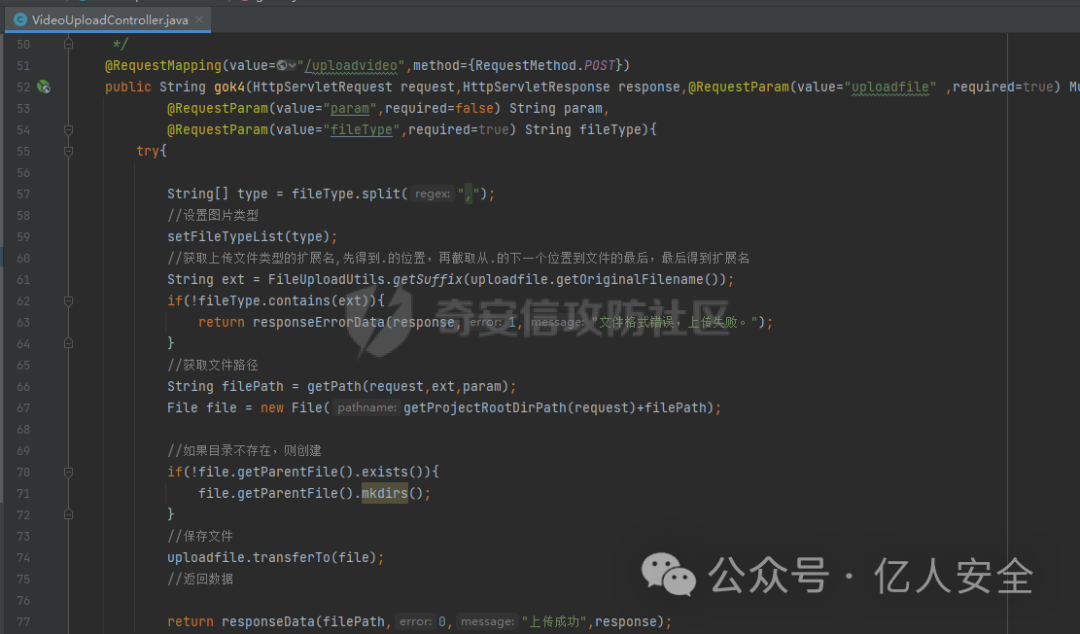1080x634 pixels.
Task: Click responseData on line 77
Action: click(x=267, y=622)
